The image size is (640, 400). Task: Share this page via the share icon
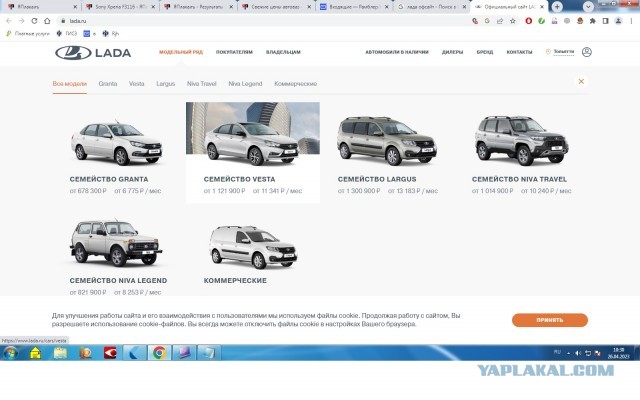500,21
